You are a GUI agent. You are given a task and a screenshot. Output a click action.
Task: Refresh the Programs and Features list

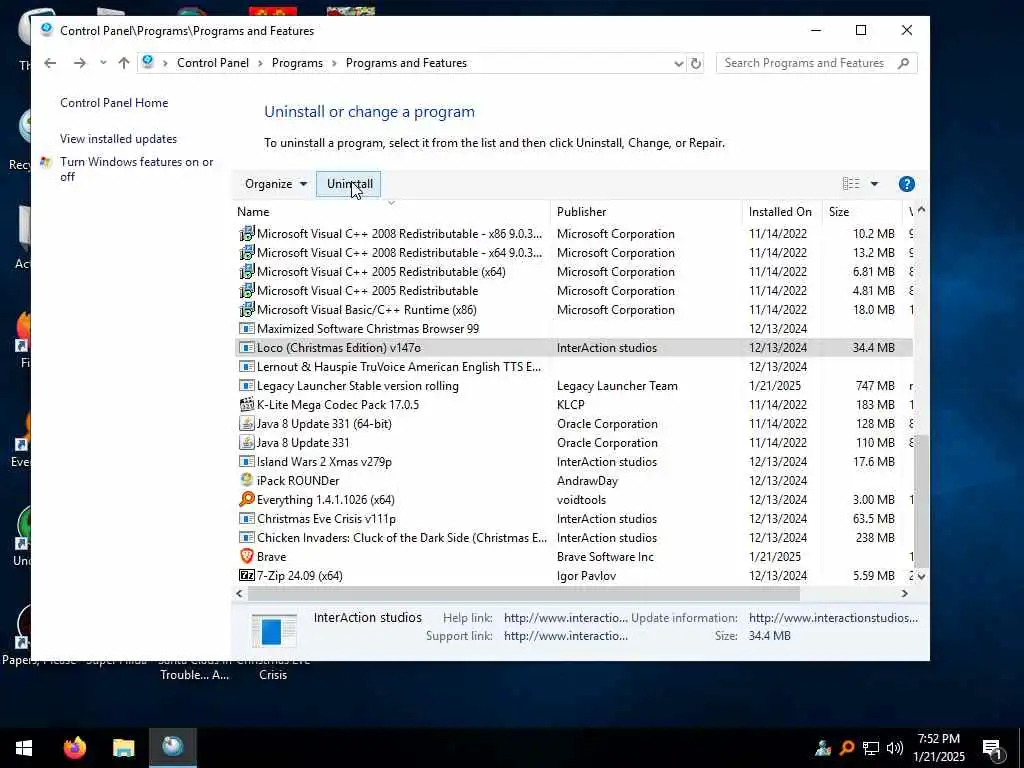point(696,63)
